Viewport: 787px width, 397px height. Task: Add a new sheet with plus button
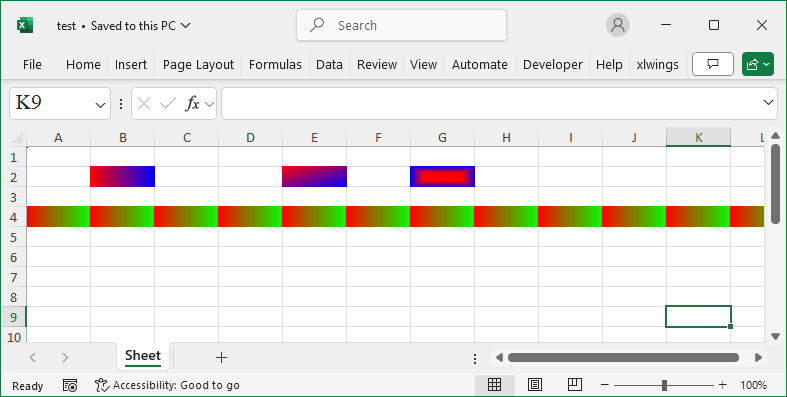pos(221,357)
